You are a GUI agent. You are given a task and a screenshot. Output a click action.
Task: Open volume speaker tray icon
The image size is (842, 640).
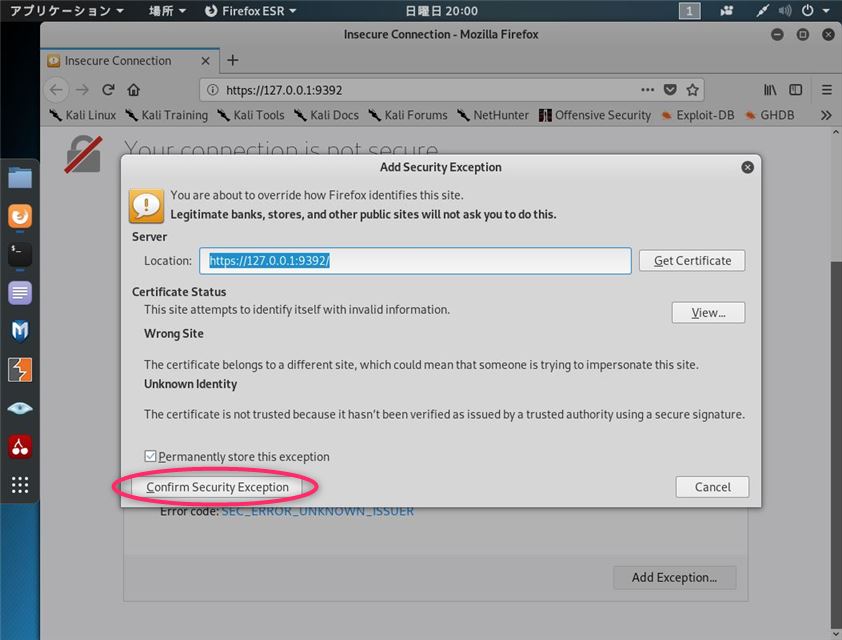(x=785, y=11)
